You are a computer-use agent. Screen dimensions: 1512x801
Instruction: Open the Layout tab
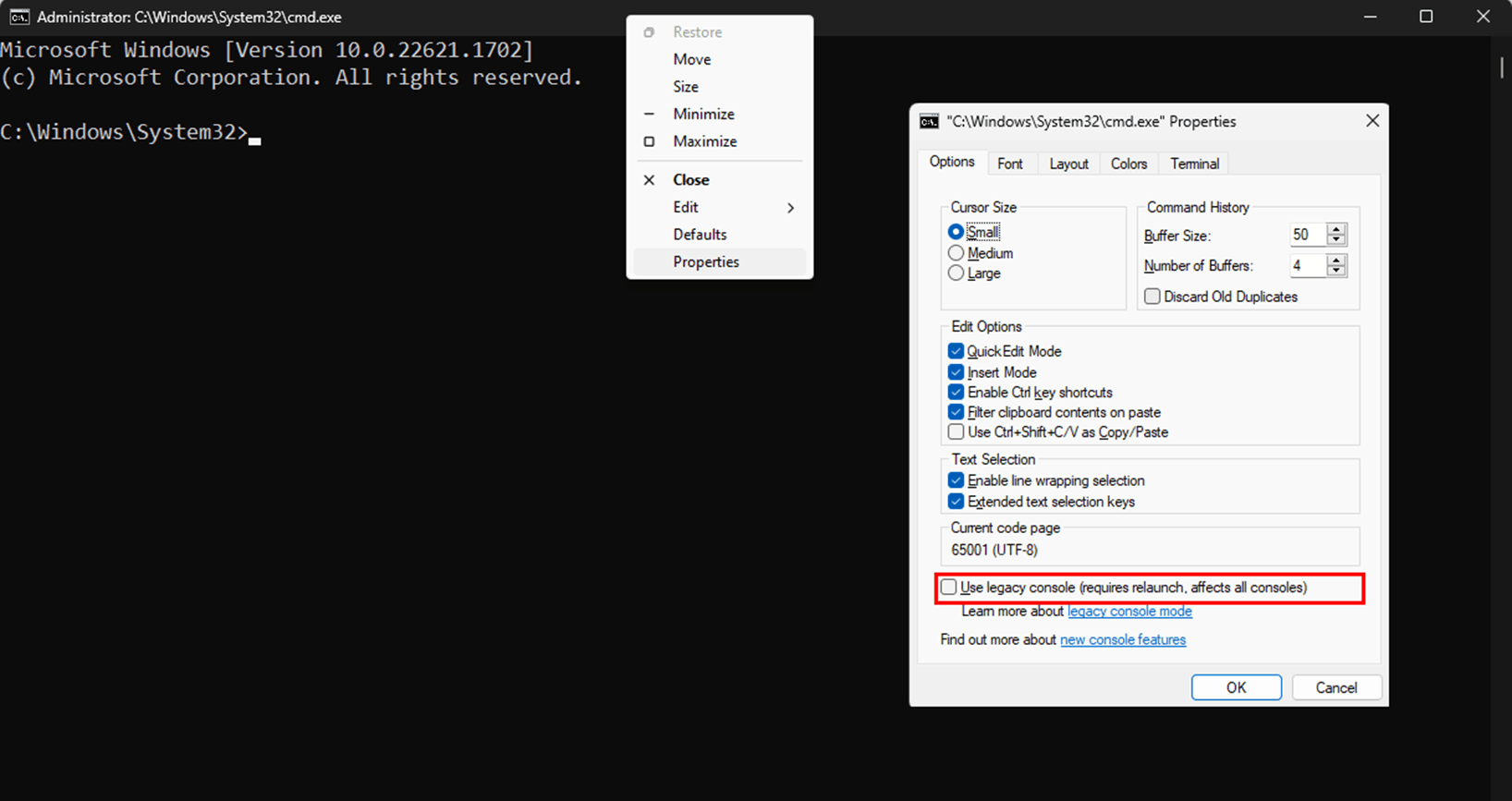[1068, 164]
